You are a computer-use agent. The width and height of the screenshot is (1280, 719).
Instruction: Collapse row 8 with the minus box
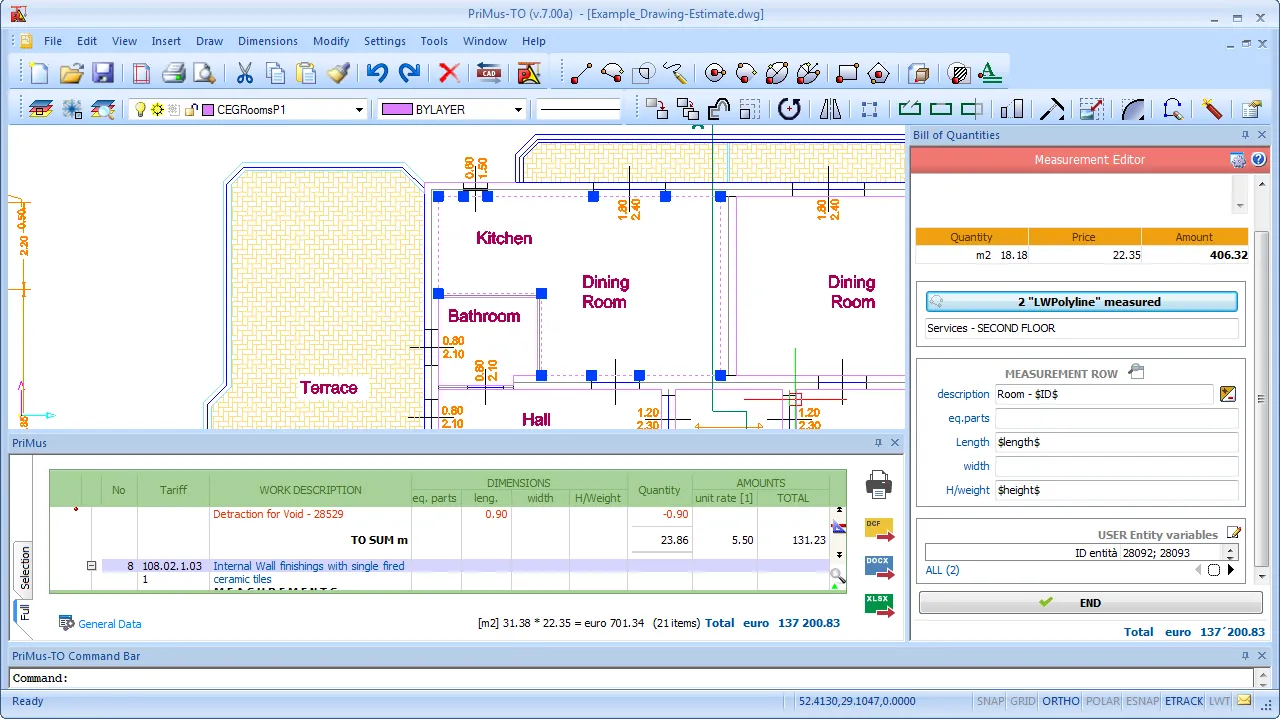(91, 566)
